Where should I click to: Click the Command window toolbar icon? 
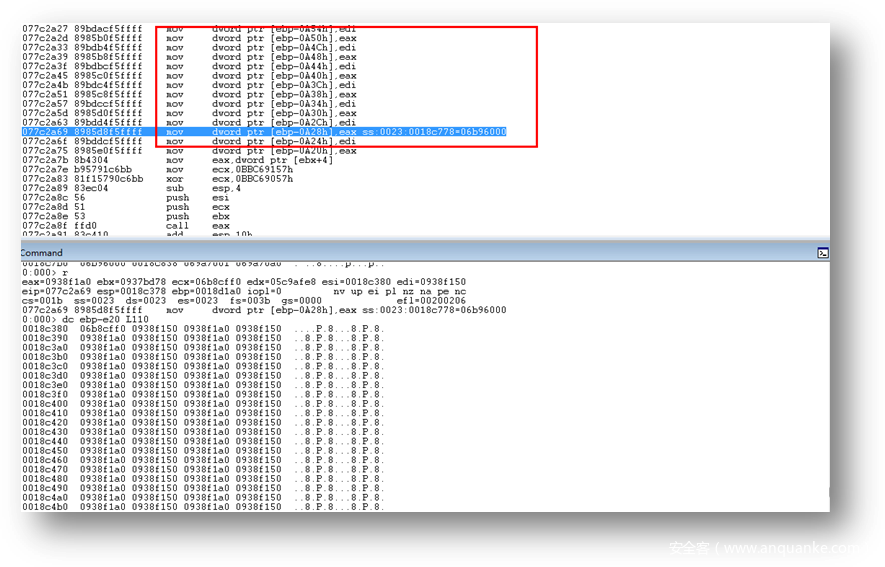[x=822, y=253]
